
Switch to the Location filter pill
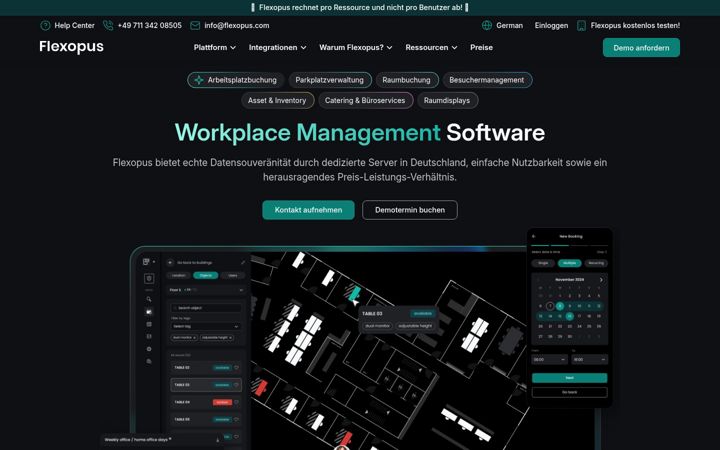(179, 276)
